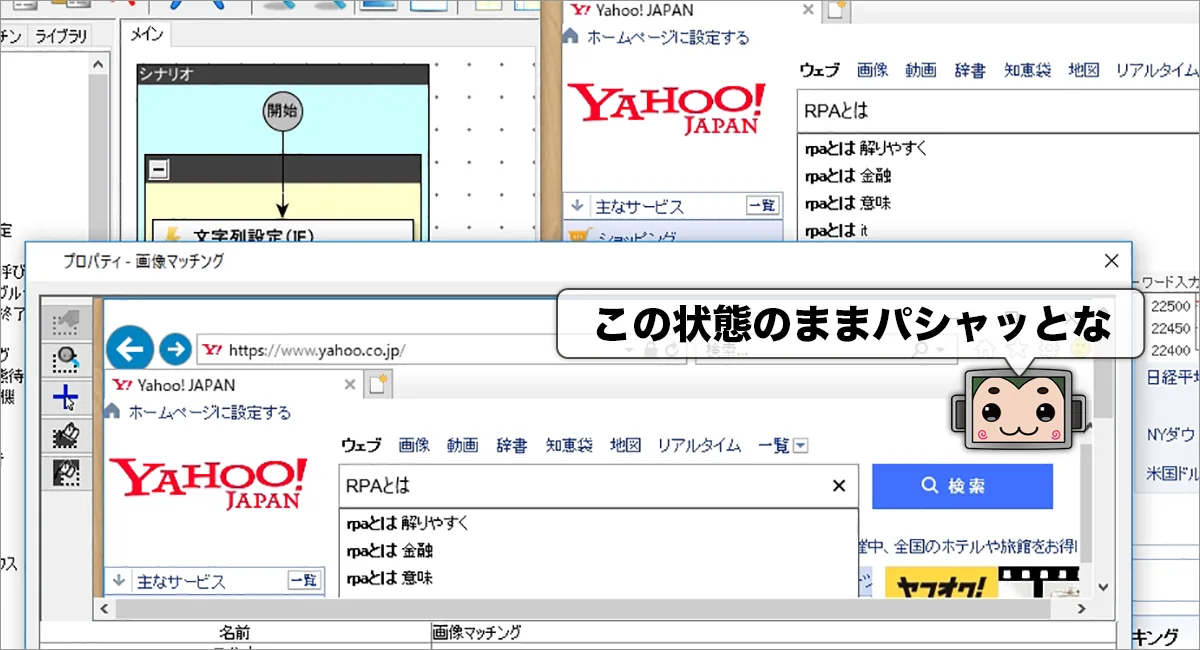Click the Yahoo! JAPAN logo in properties preview
This screenshot has height=650, width=1200.
click(208, 484)
